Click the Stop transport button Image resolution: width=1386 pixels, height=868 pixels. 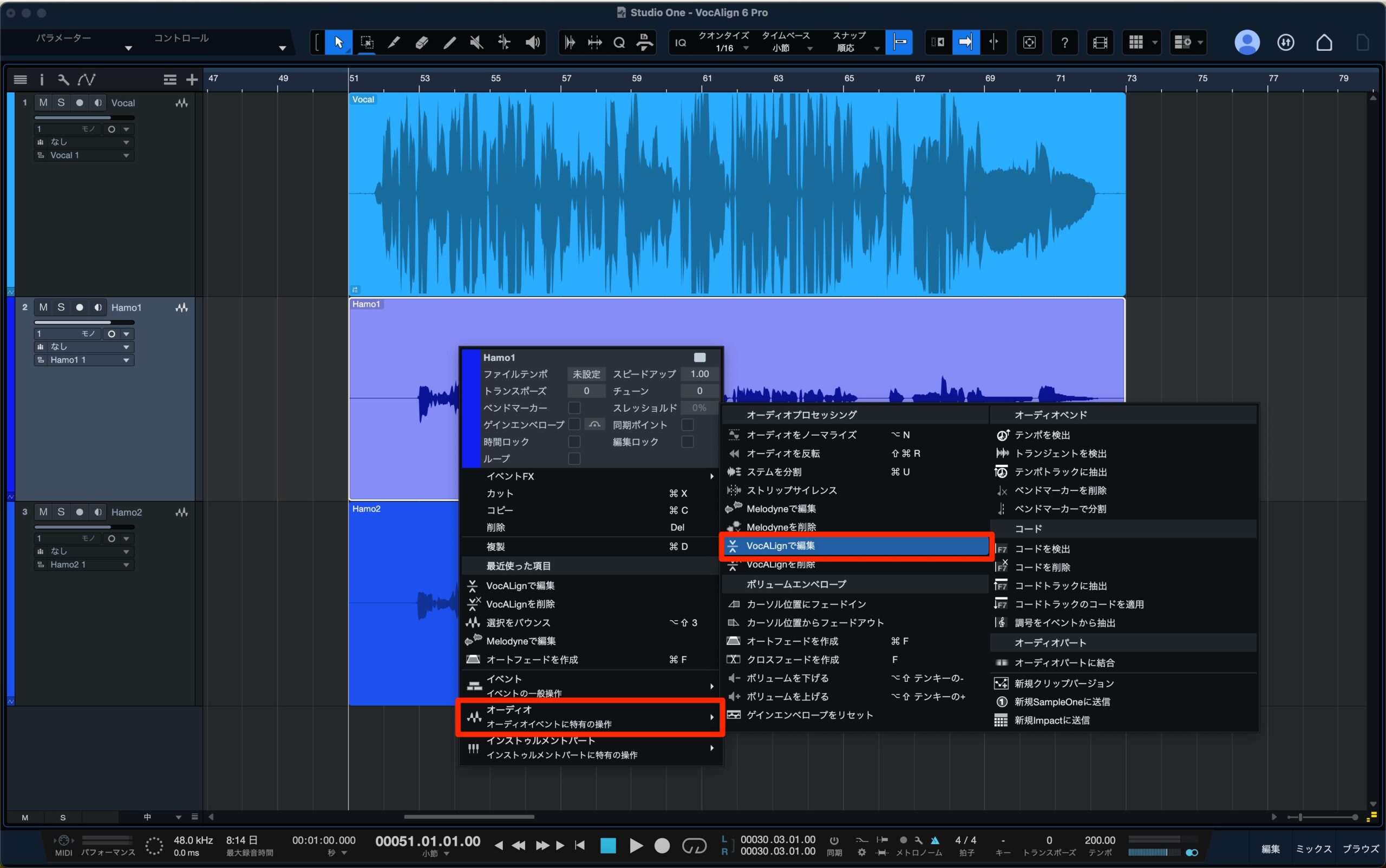tap(607, 845)
